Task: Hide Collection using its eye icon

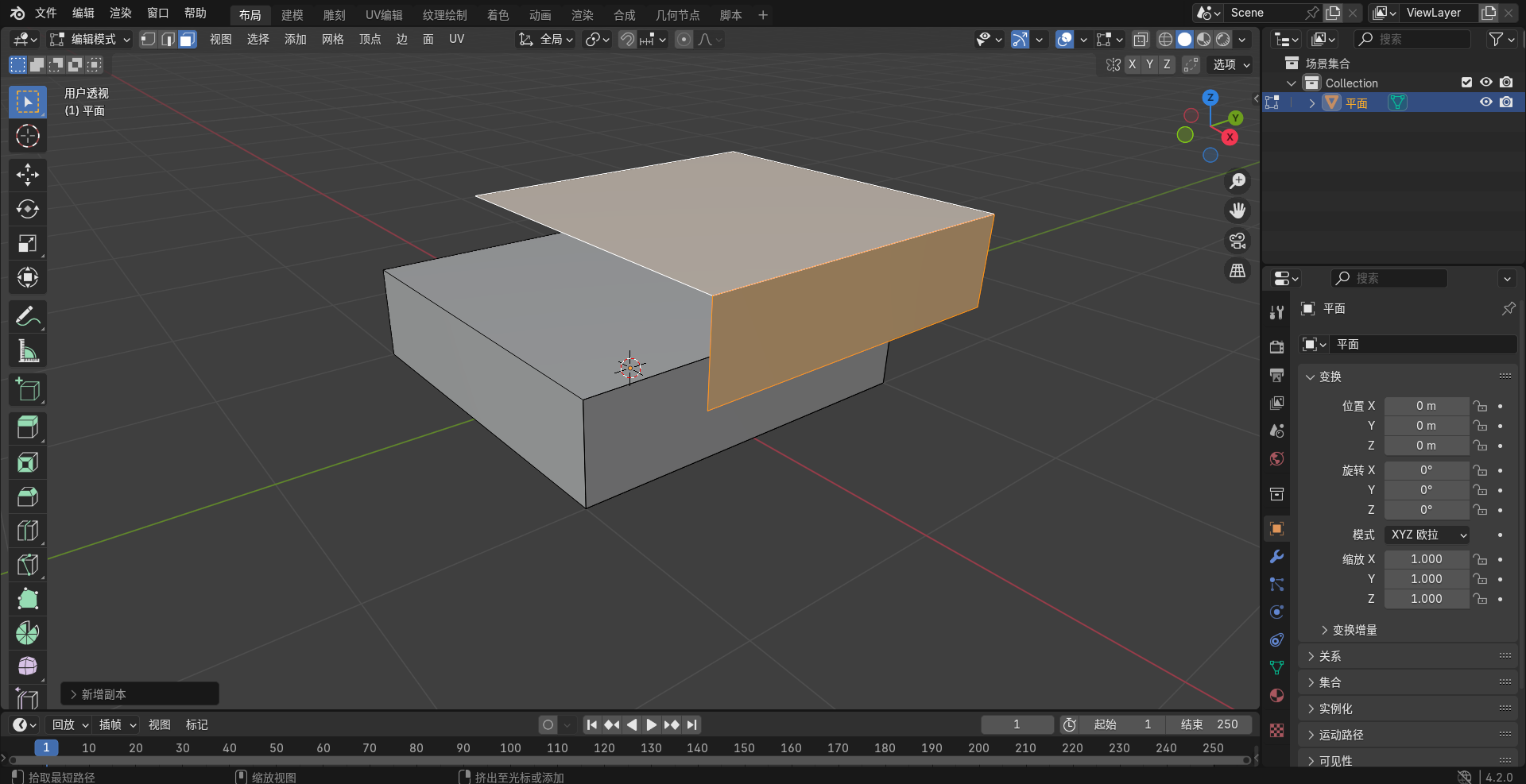Action: [x=1485, y=83]
